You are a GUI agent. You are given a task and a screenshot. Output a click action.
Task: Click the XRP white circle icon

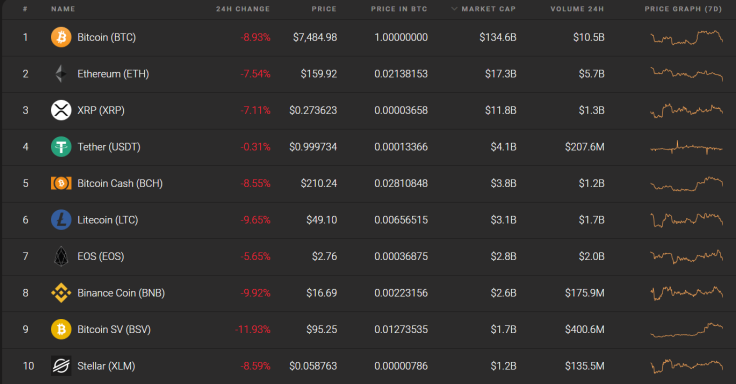click(61, 110)
